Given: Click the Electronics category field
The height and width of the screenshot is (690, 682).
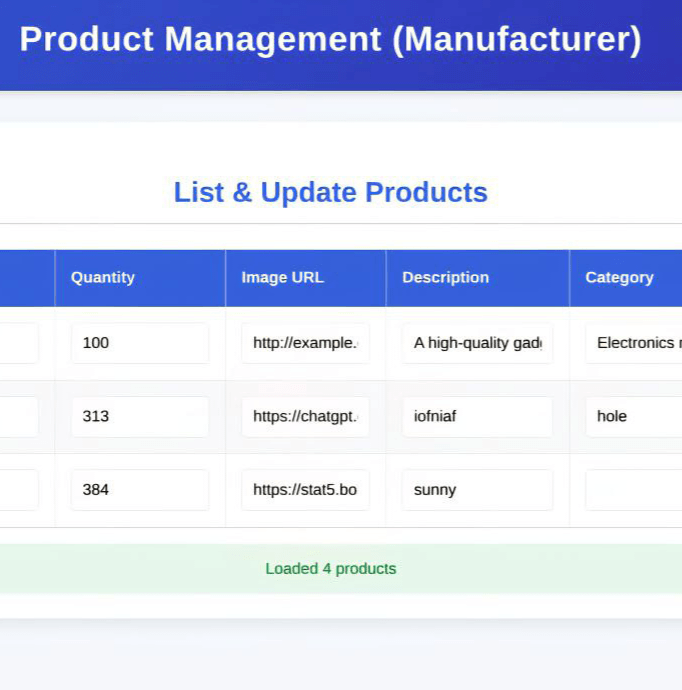Looking at the screenshot, I should [634, 343].
